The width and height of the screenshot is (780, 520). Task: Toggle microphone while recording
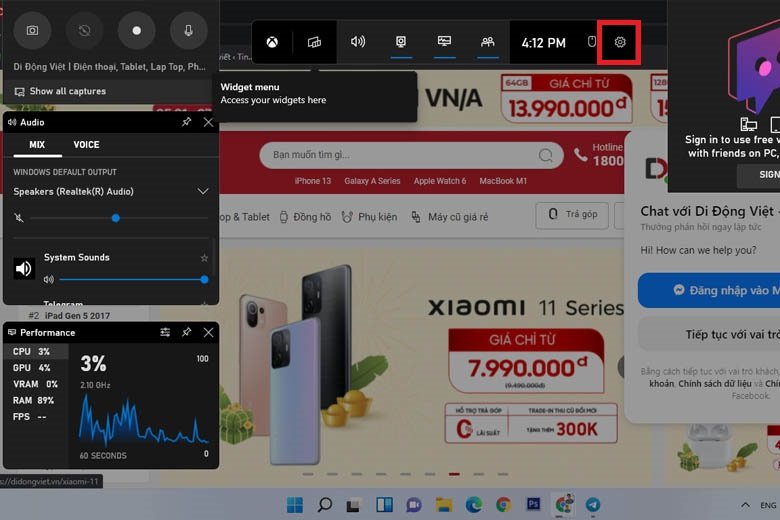pos(189,31)
